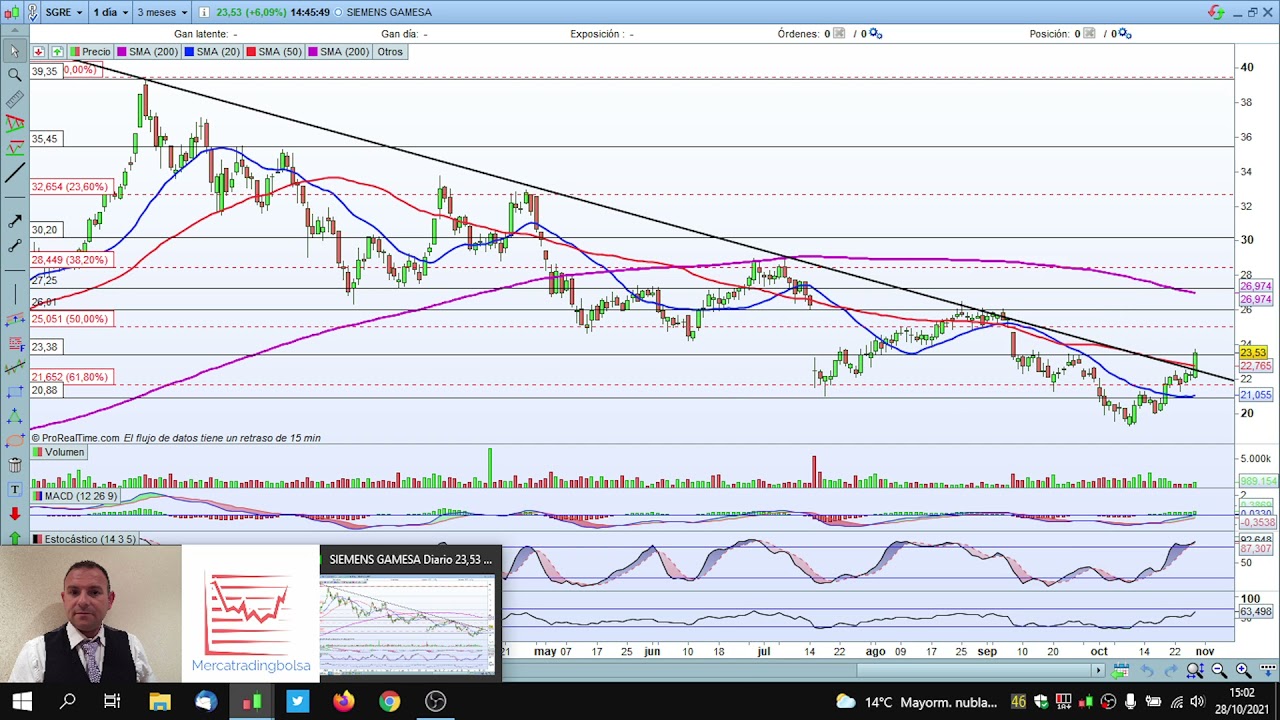Image resolution: width=1280 pixels, height=720 pixels.
Task: Click the SMA (200) label beside Otros
Action: point(339,52)
